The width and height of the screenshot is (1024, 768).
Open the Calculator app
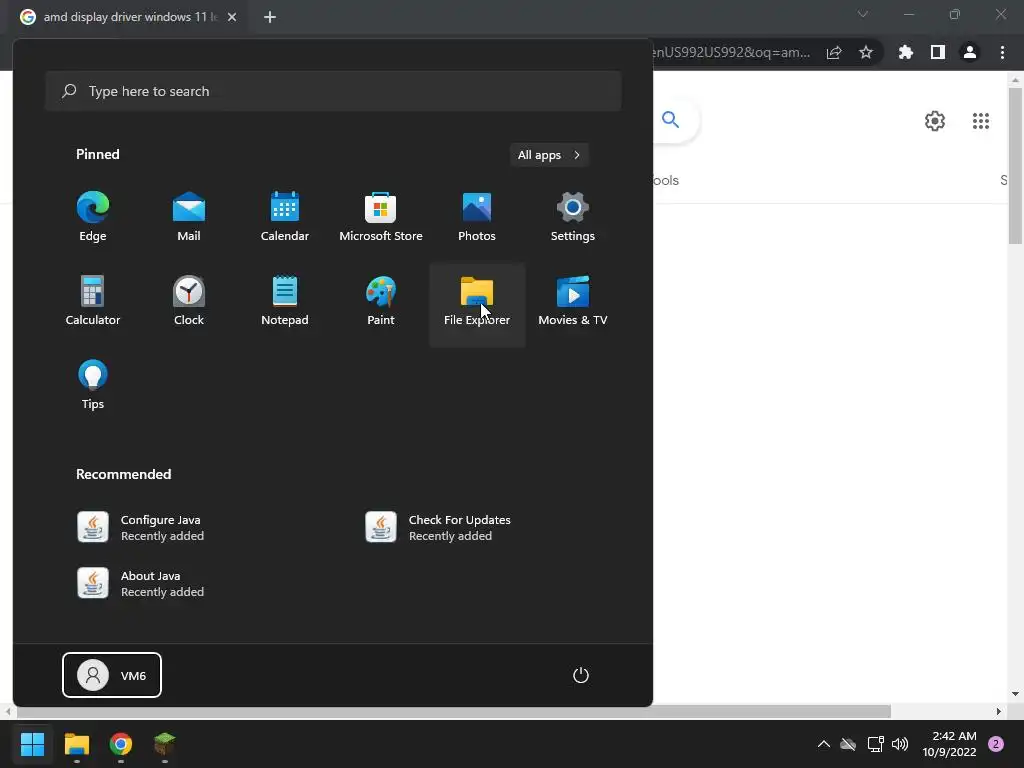(93, 302)
